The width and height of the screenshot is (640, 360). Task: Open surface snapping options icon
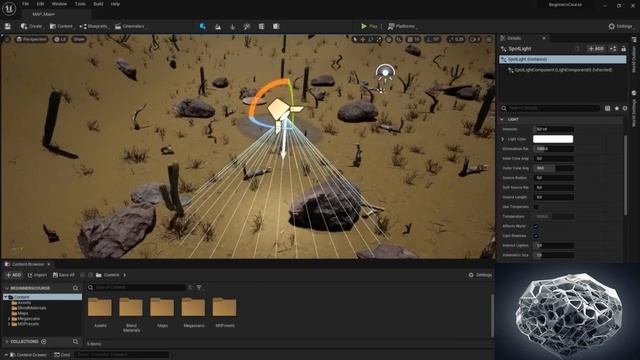coord(399,39)
